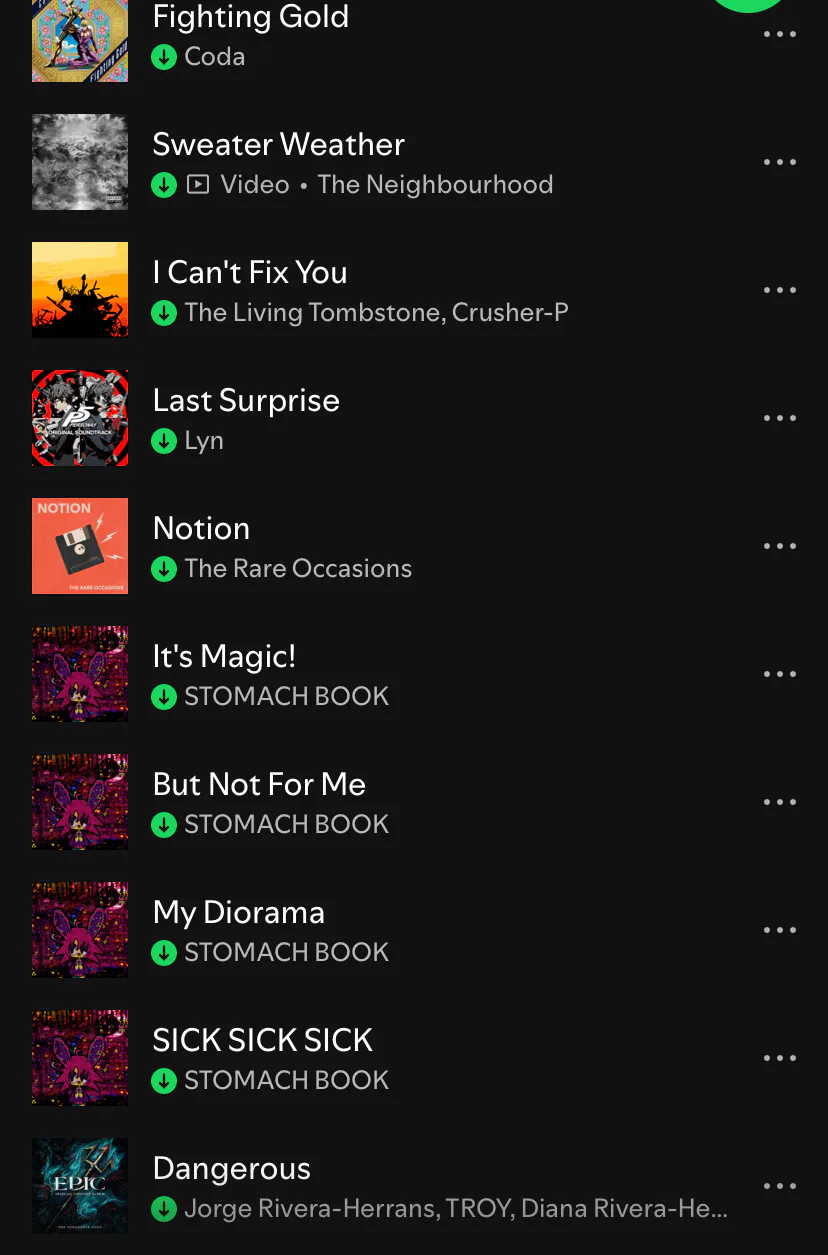Viewport: 828px width, 1255px height.
Task: Open three-dot menu for My Diorama
Action: pyautogui.click(x=780, y=930)
